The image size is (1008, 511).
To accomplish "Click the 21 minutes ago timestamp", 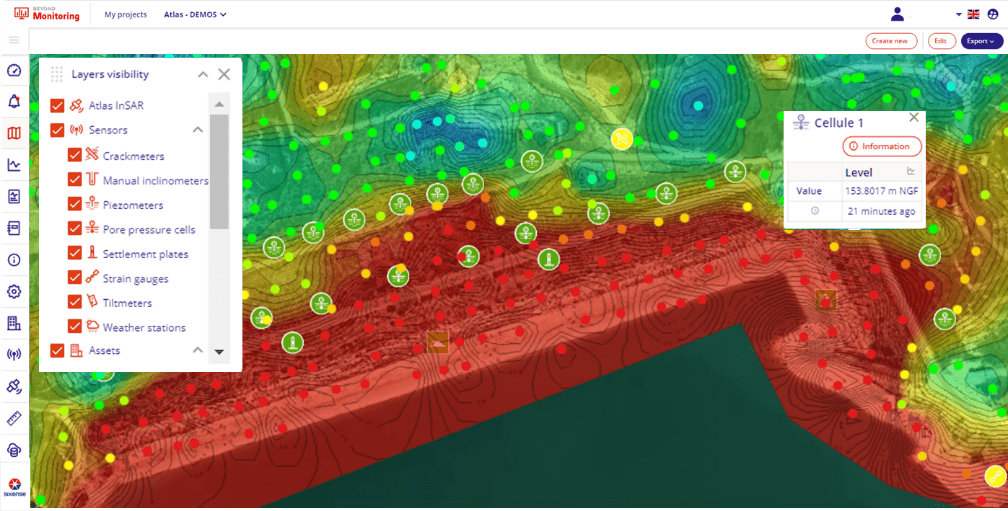I will [881, 211].
